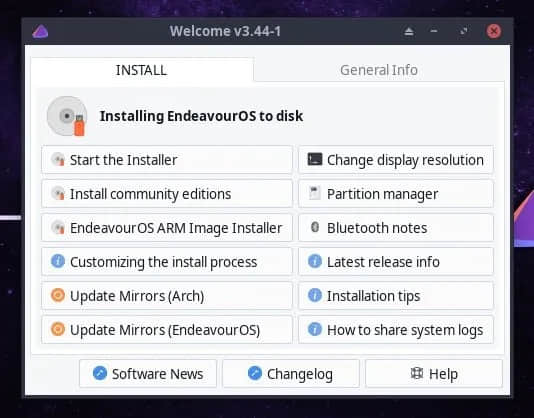Viewport: 534px width, 418px height.
Task: Click the Bluetooth notes icon
Action: coord(315,227)
